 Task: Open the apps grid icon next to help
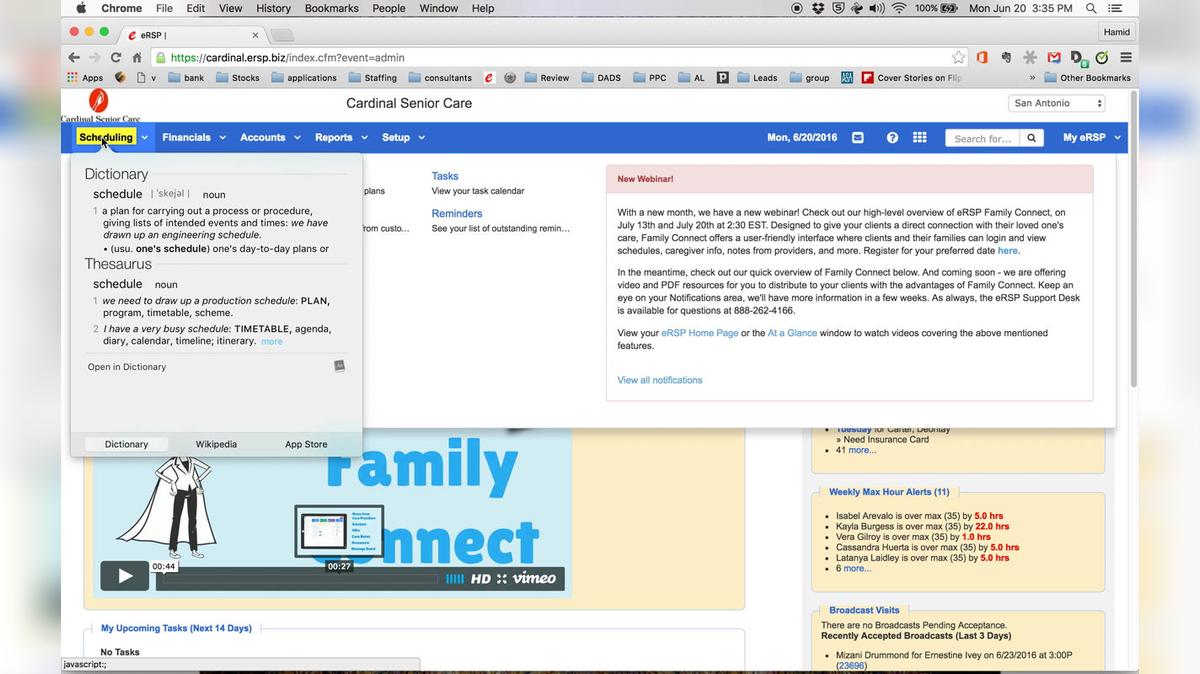[918, 137]
